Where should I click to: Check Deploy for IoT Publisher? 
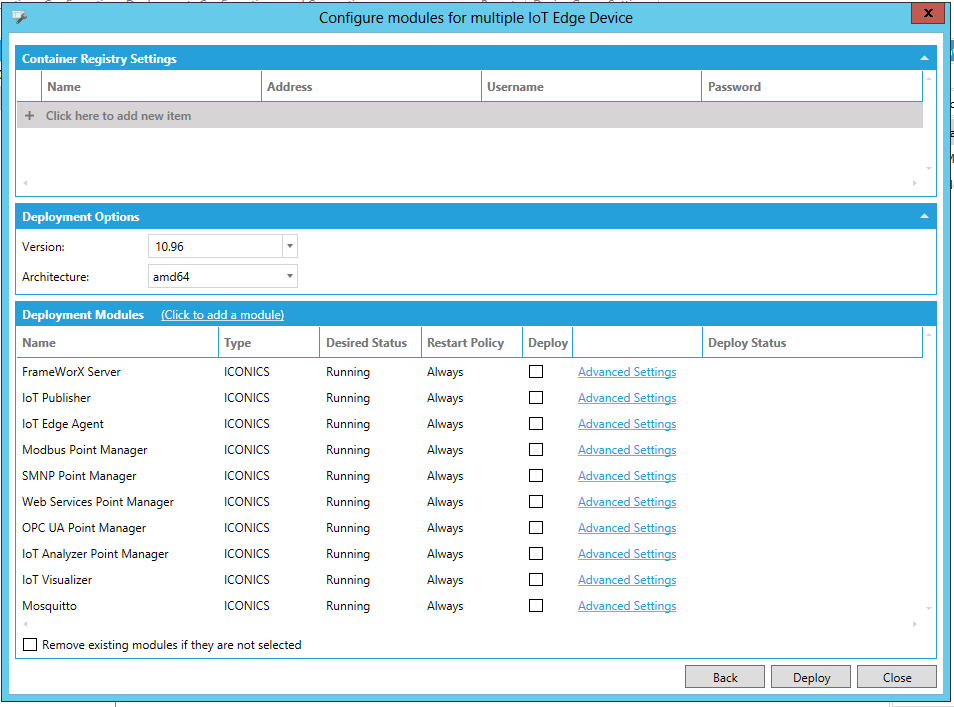pos(536,397)
